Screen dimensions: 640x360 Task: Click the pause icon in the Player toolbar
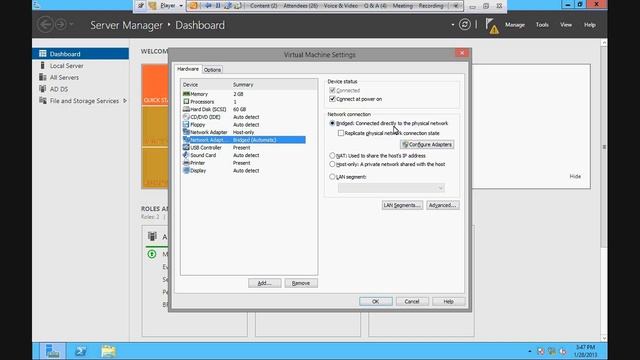pyautogui.click(x=218, y=6)
